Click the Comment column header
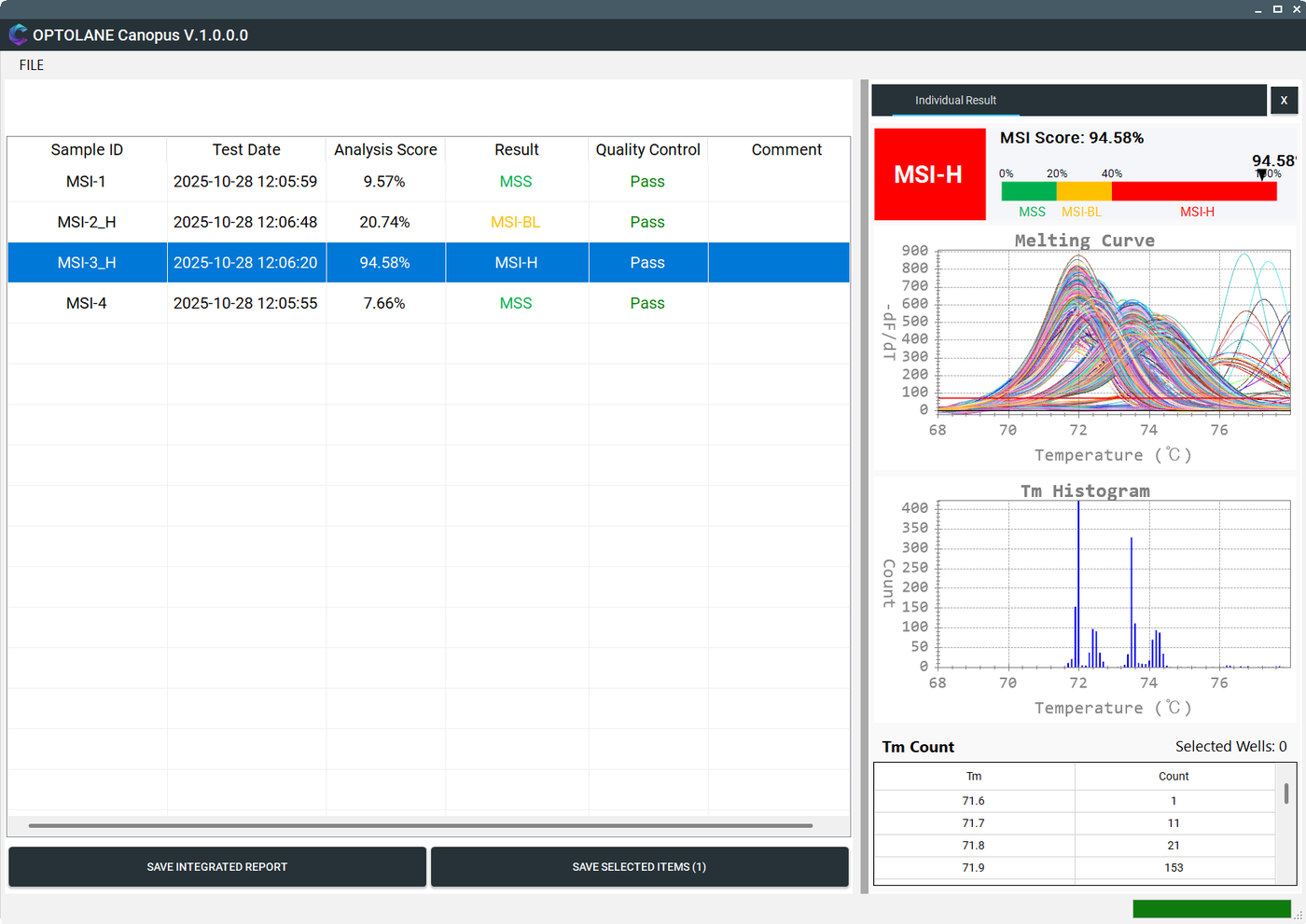 tap(786, 150)
